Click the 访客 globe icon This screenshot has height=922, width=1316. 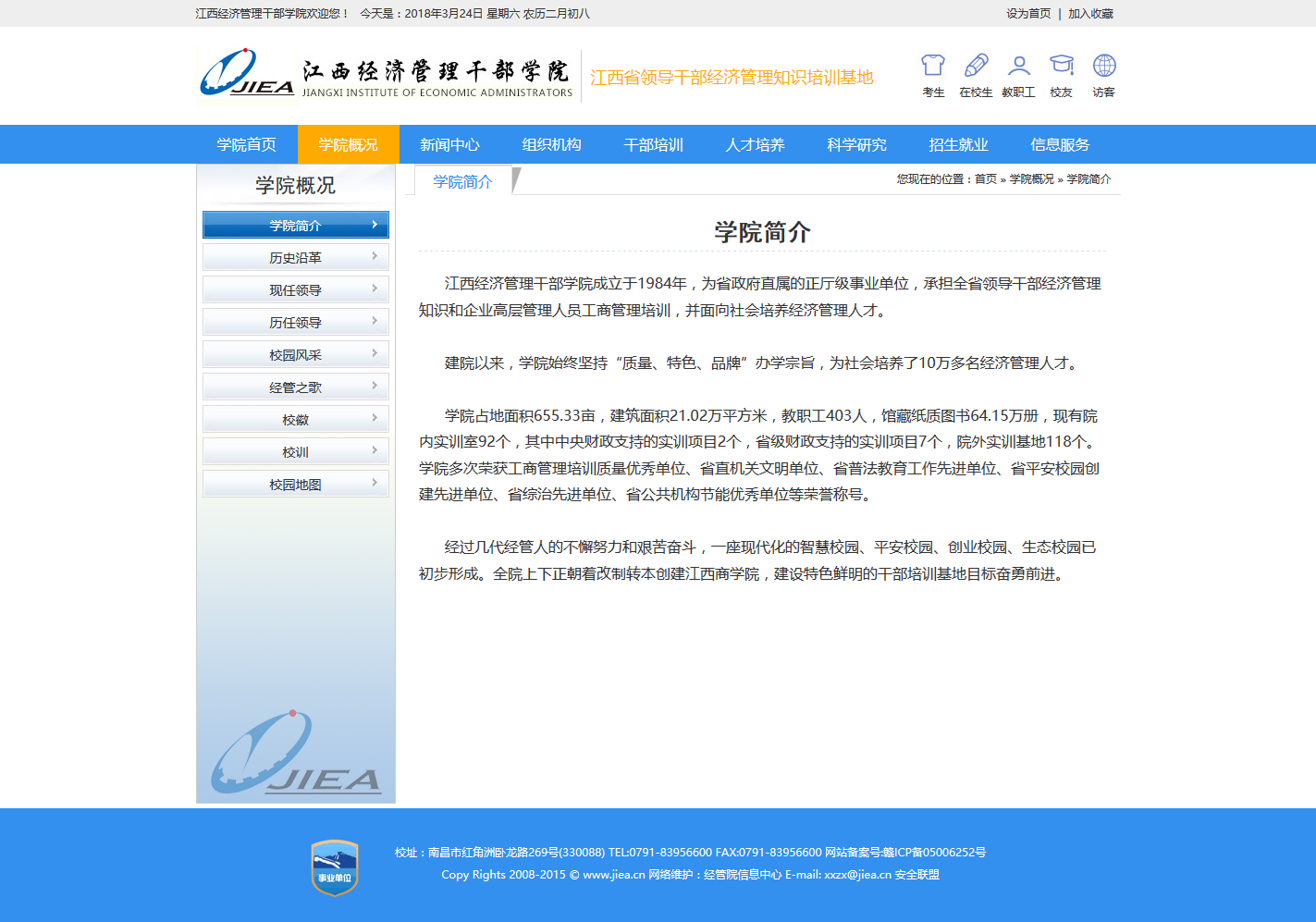tap(1104, 65)
